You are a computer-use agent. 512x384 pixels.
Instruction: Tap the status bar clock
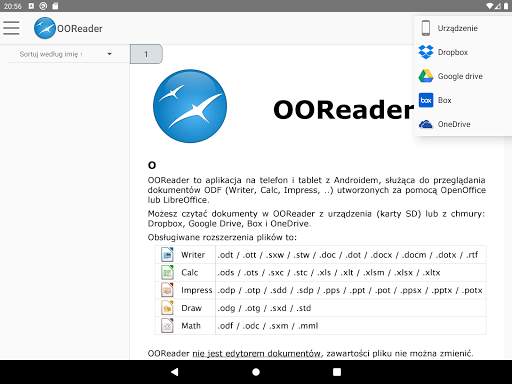[x=13, y=6]
